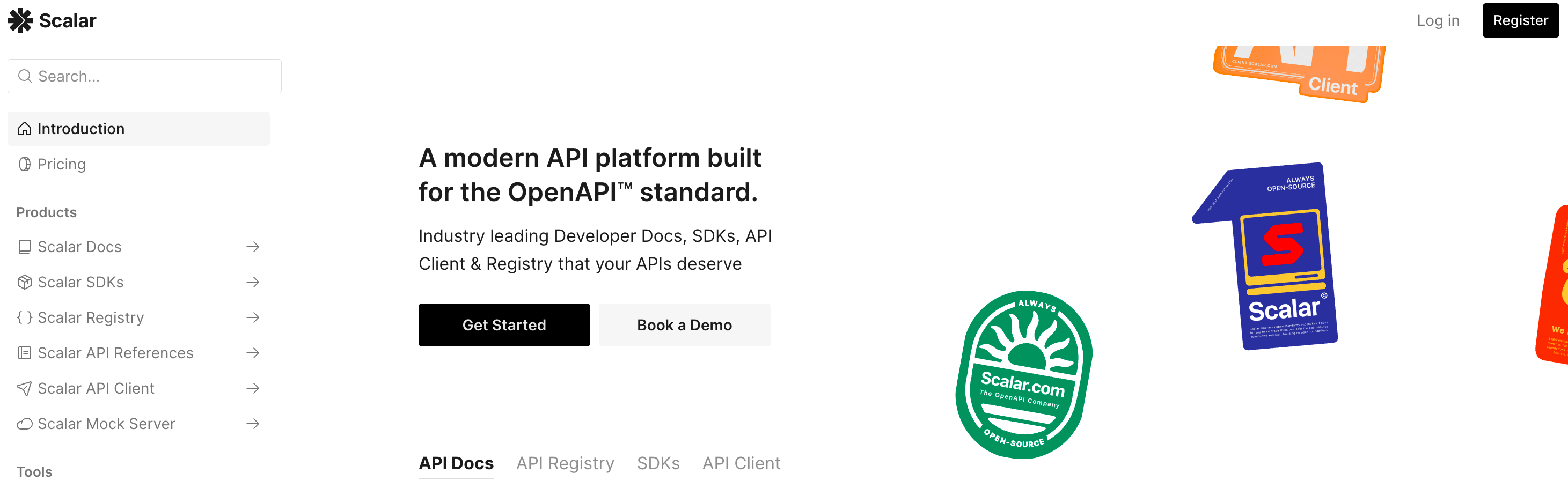Expand the Scalar Docs arrow

pyautogui.click(x=253, y=247)
